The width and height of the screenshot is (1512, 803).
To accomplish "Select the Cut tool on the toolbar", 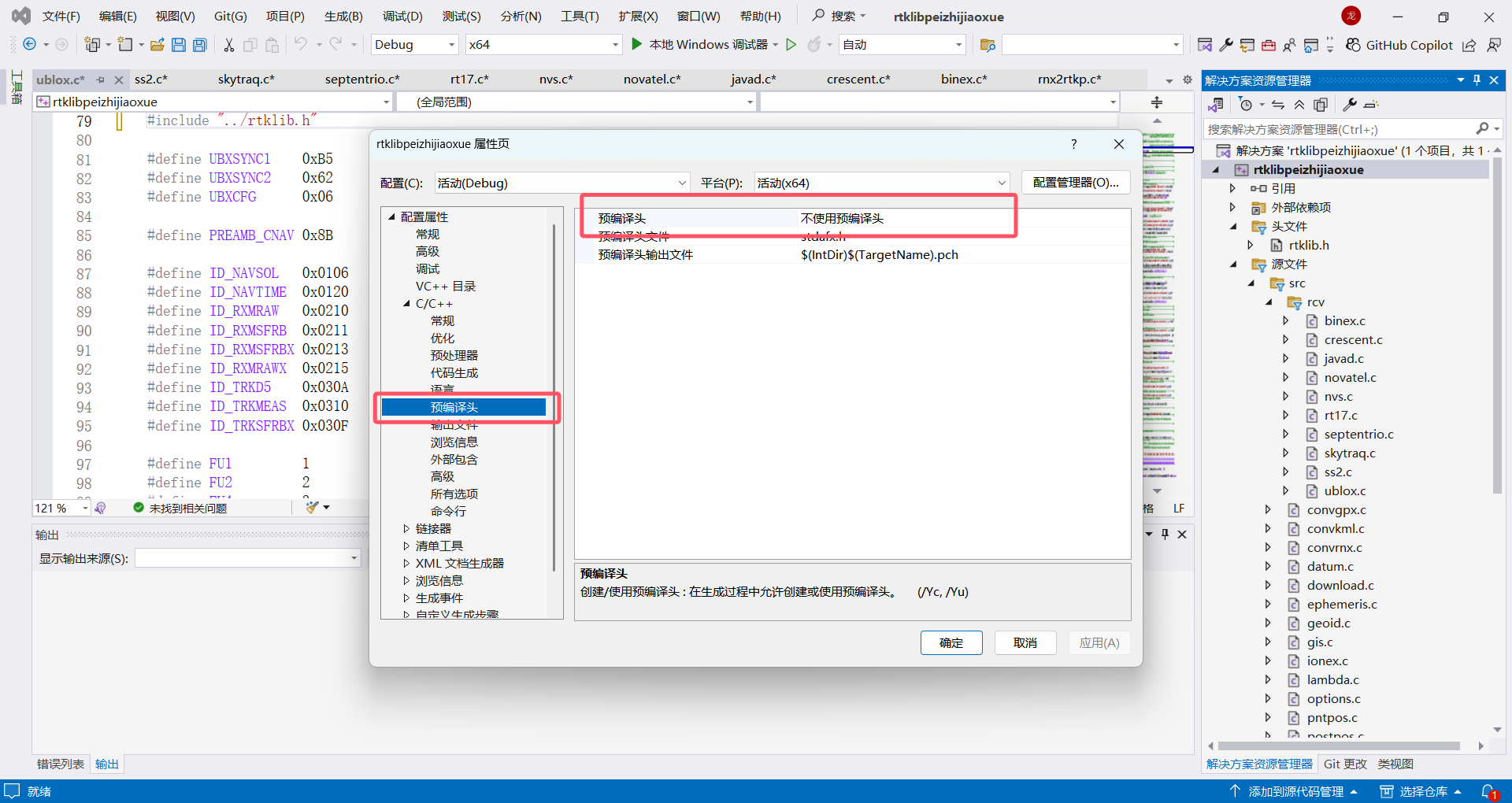I will tap(228, 44).
